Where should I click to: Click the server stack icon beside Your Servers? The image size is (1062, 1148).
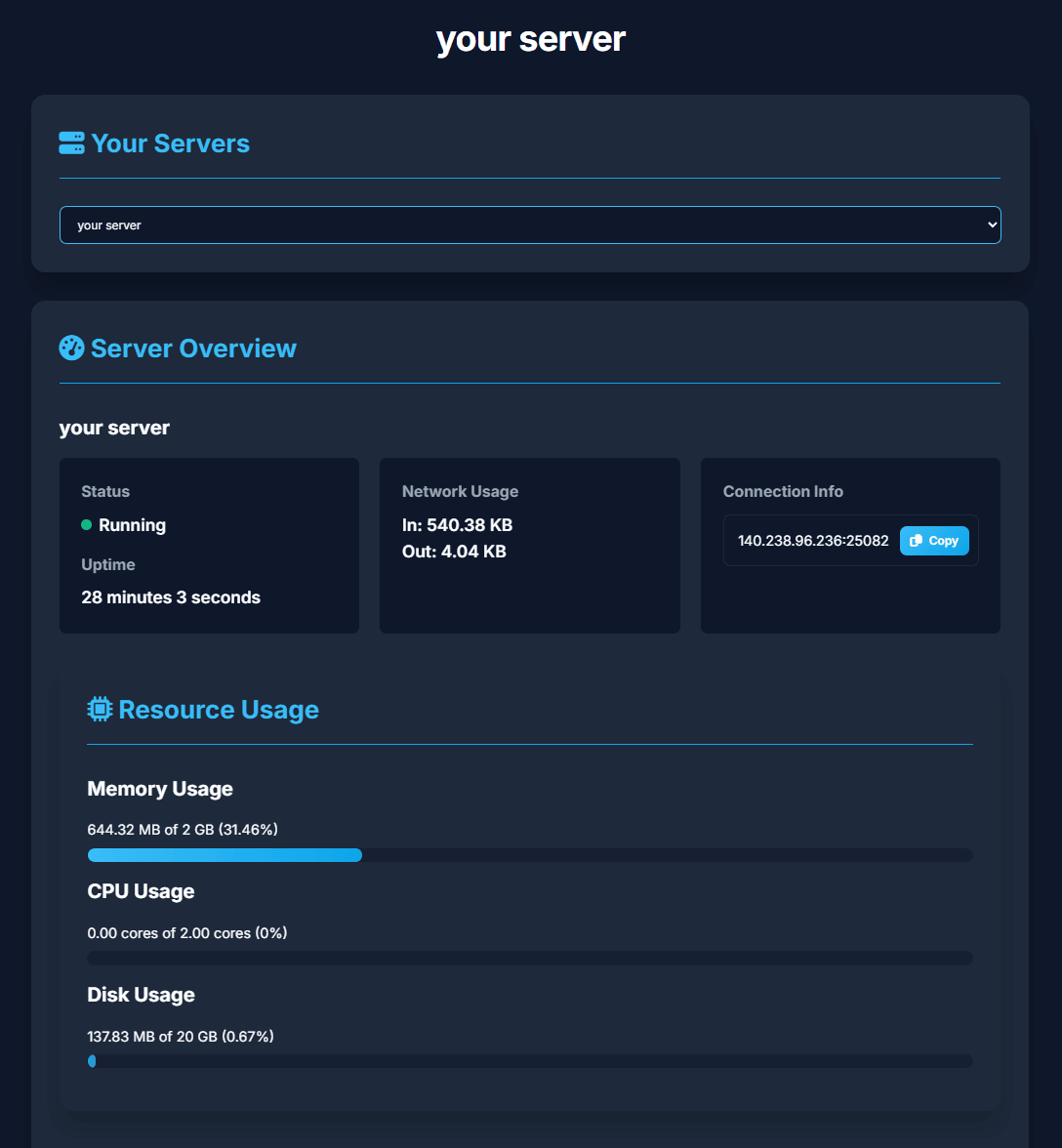[x=71, y=143]
